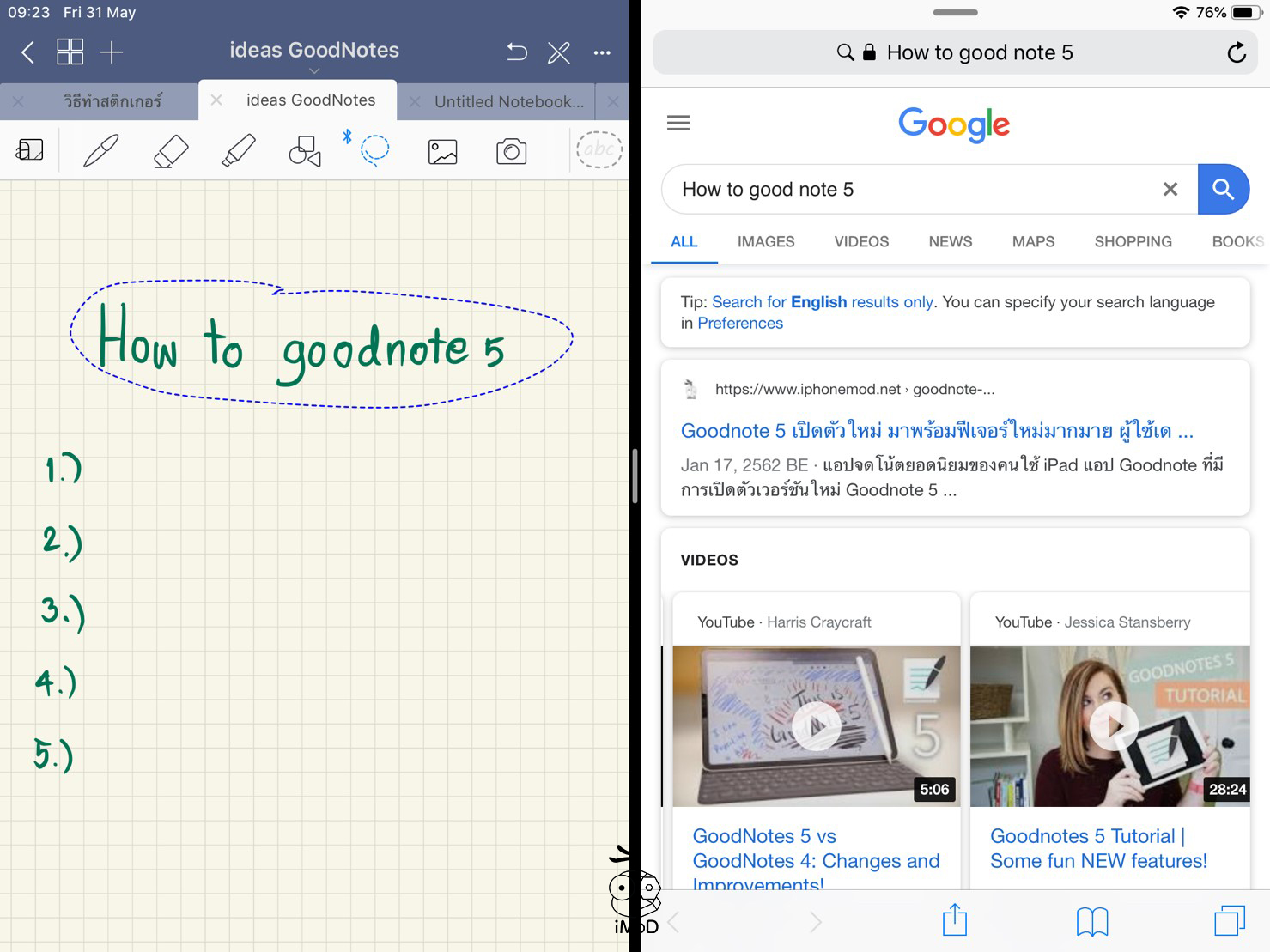Open the page thumbnails grid view
Viewport: 1270px width, 952px height.
pos(70,52)
